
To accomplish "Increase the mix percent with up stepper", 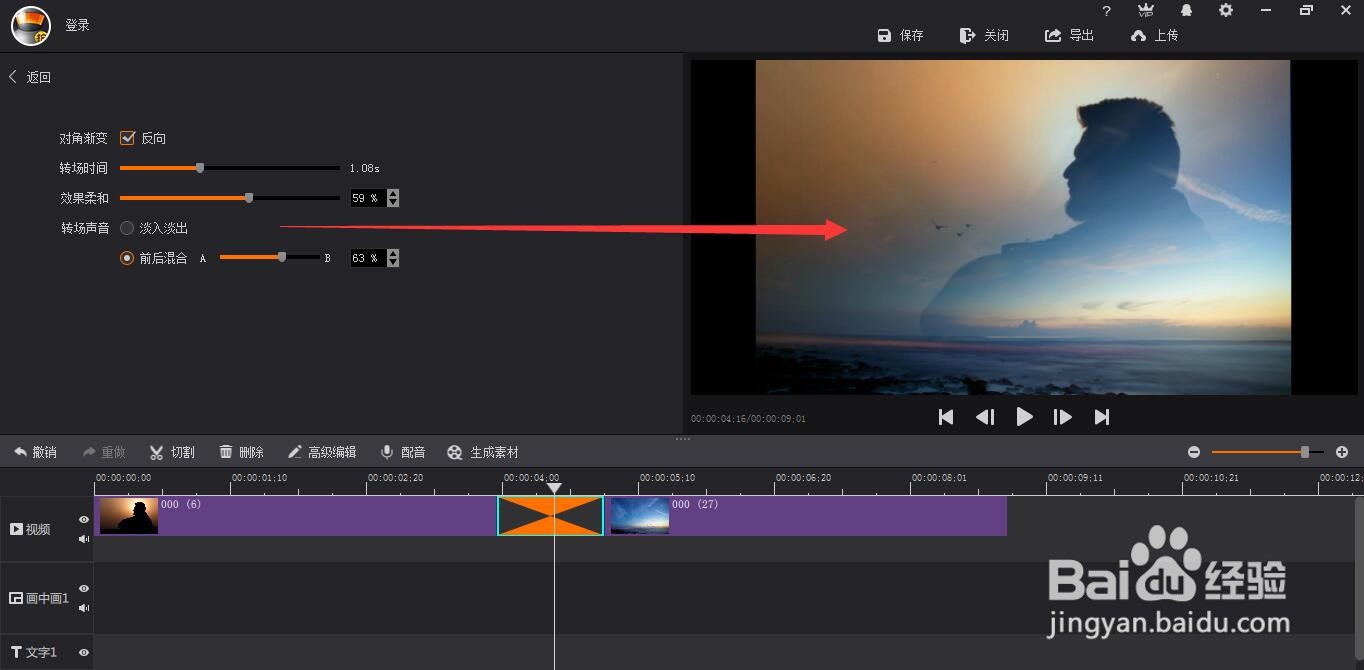I will click(x=393, y=254).
